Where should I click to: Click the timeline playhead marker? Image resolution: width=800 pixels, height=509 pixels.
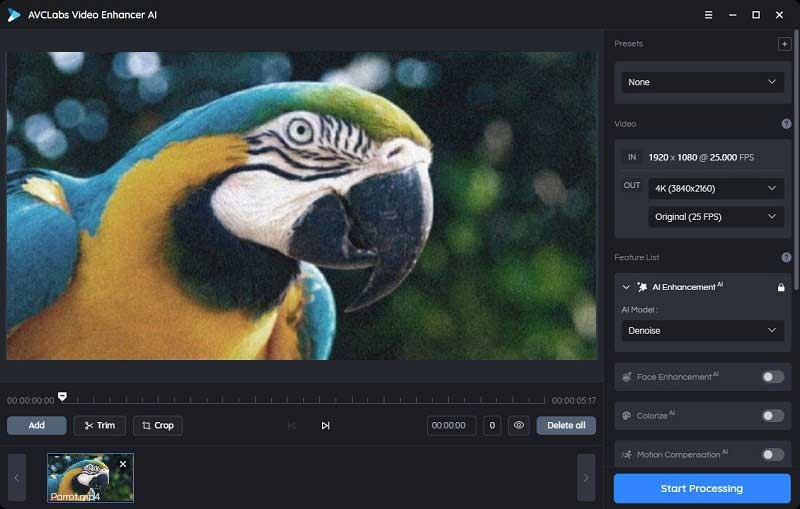pos(62,396)
